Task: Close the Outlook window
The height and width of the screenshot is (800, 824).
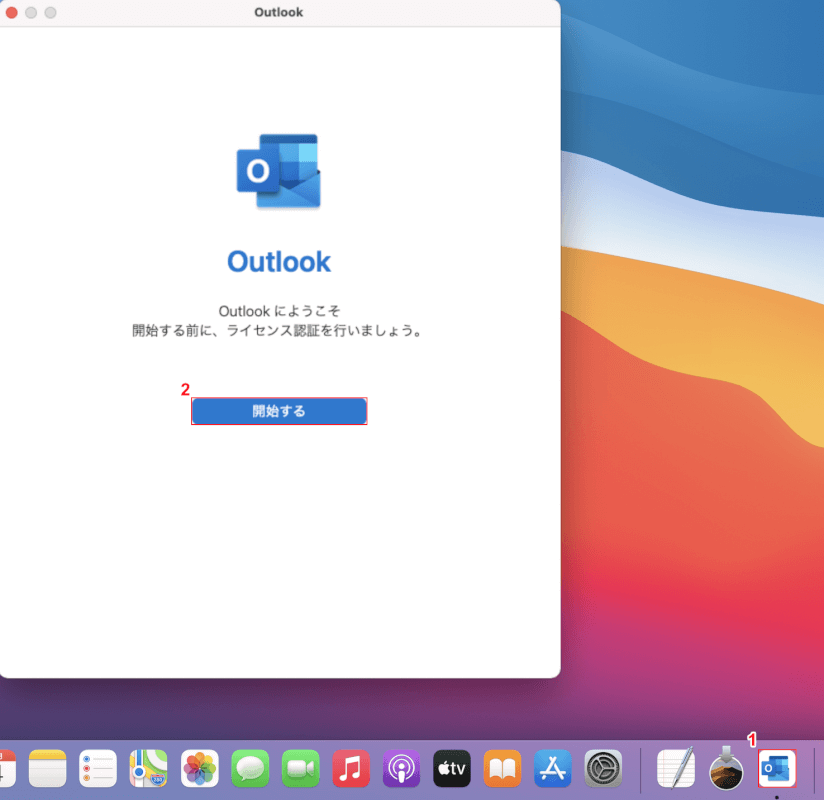Action: [x=12, y=13]
